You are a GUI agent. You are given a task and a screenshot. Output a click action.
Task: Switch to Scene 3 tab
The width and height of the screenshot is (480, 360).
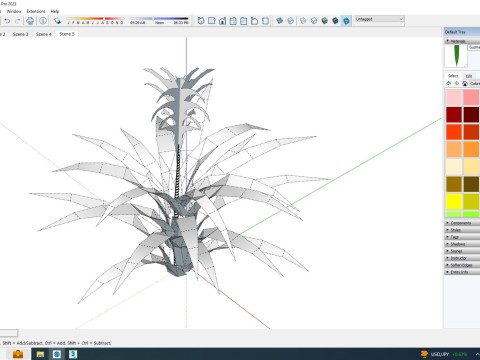tap(21, 34)
